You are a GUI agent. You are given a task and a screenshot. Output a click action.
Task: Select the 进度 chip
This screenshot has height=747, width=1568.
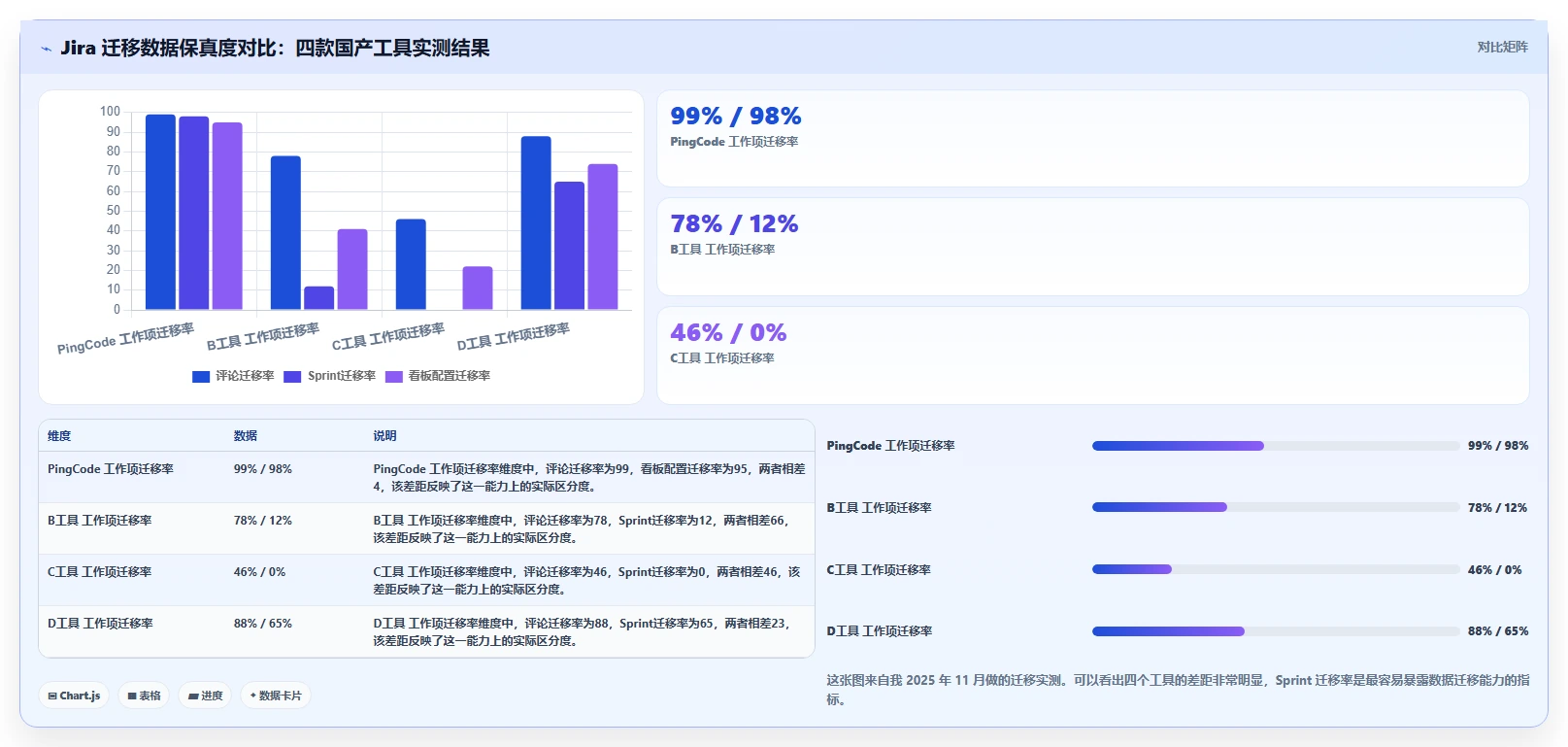(x=205, y=696)
